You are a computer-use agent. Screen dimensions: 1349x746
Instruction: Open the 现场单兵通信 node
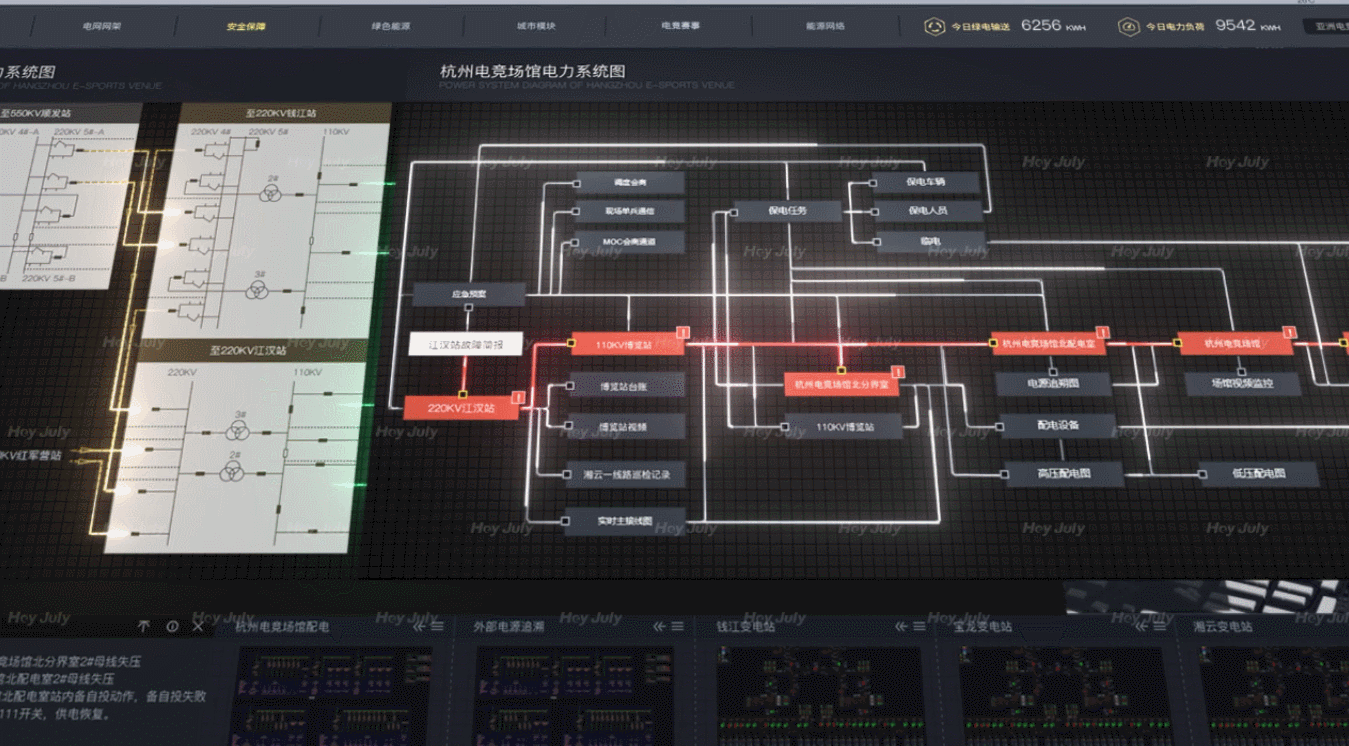click(630, 212)
